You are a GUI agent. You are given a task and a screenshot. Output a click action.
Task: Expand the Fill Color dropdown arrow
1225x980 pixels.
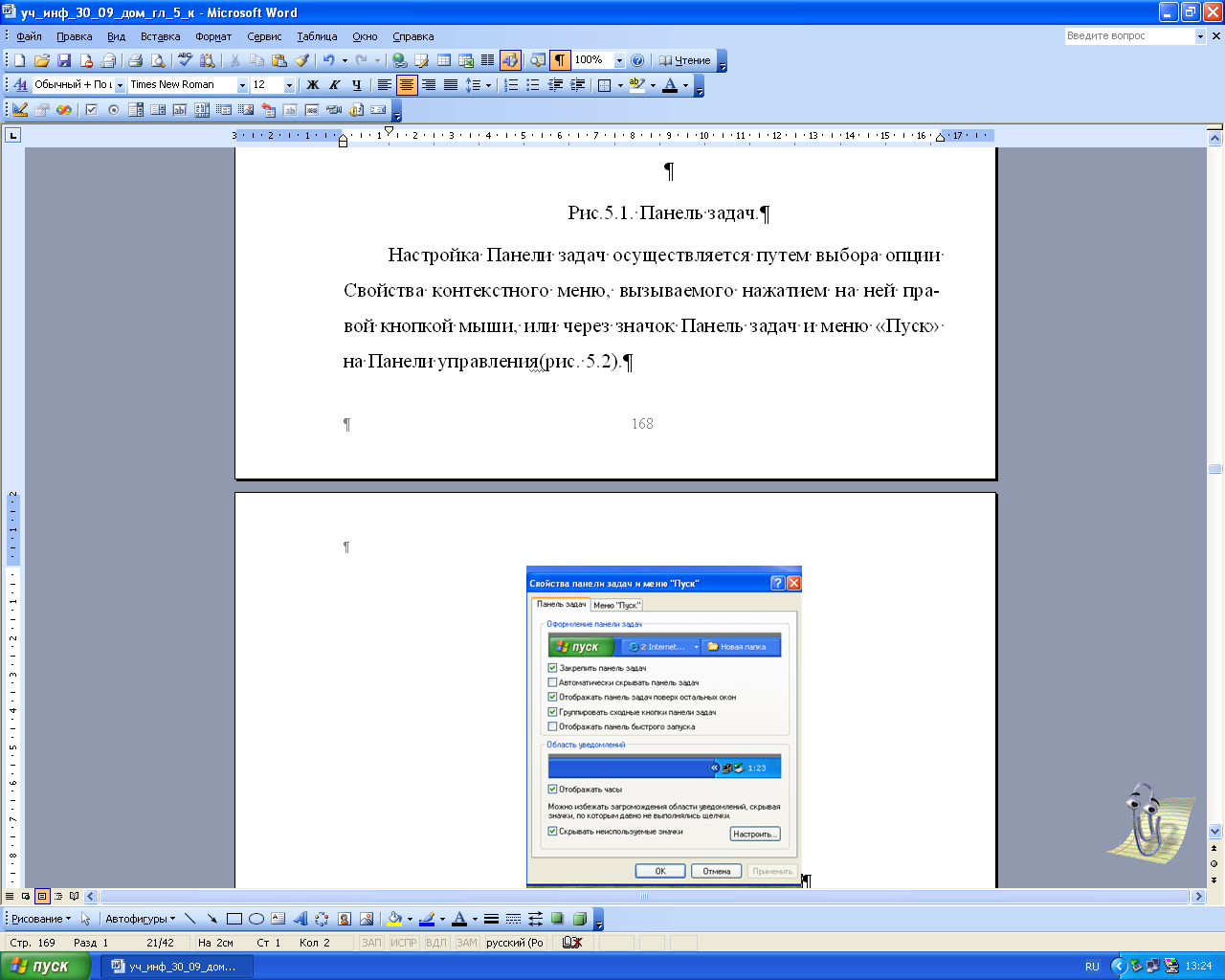coord(410,919)
